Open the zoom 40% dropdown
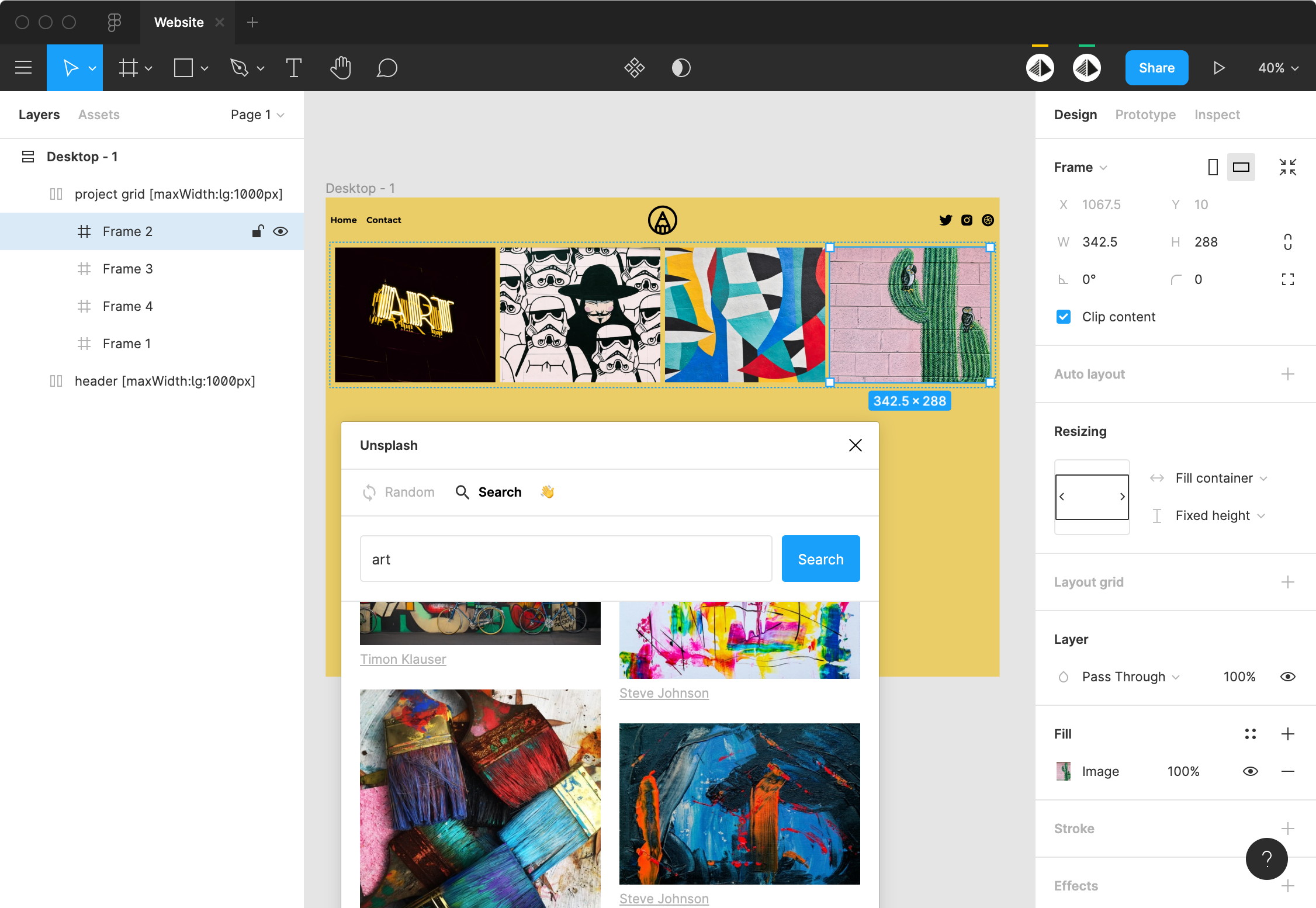1316x908 pixels. [x=1279, y=68]
